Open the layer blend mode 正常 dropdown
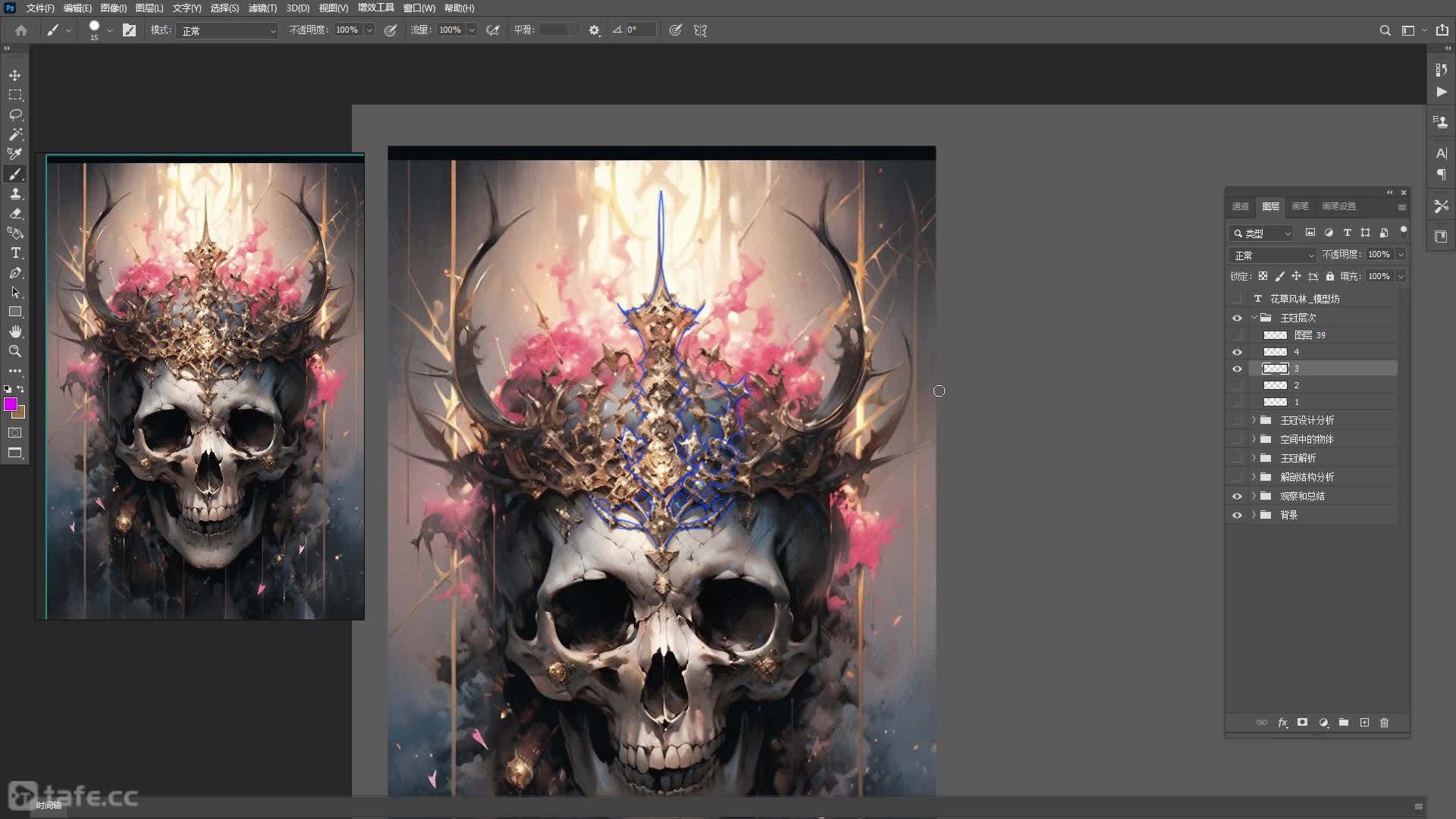Image resolution: width=1456 pixels, height=819 pixels. click(x=1272, y=255)
